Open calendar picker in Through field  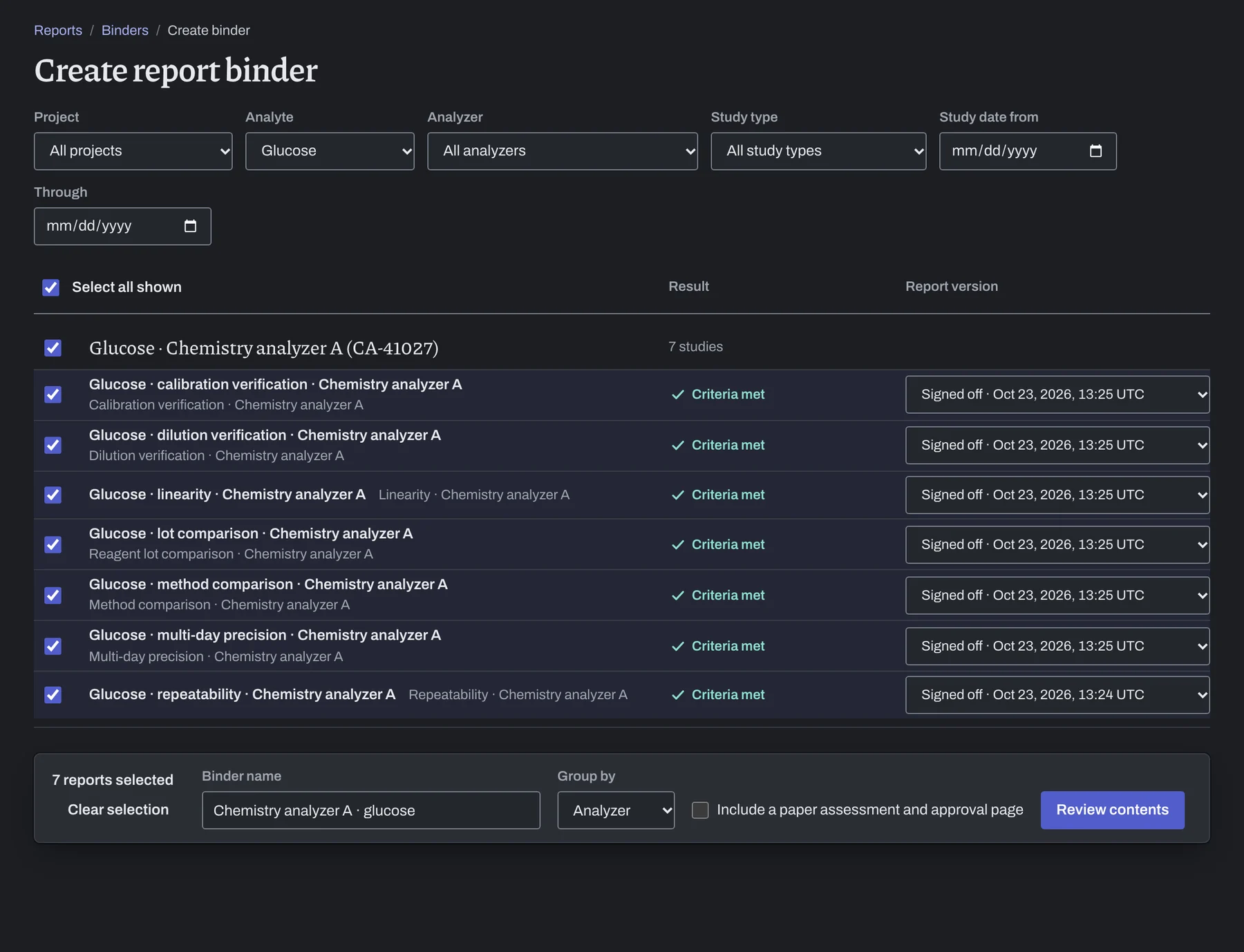[190, 226]
